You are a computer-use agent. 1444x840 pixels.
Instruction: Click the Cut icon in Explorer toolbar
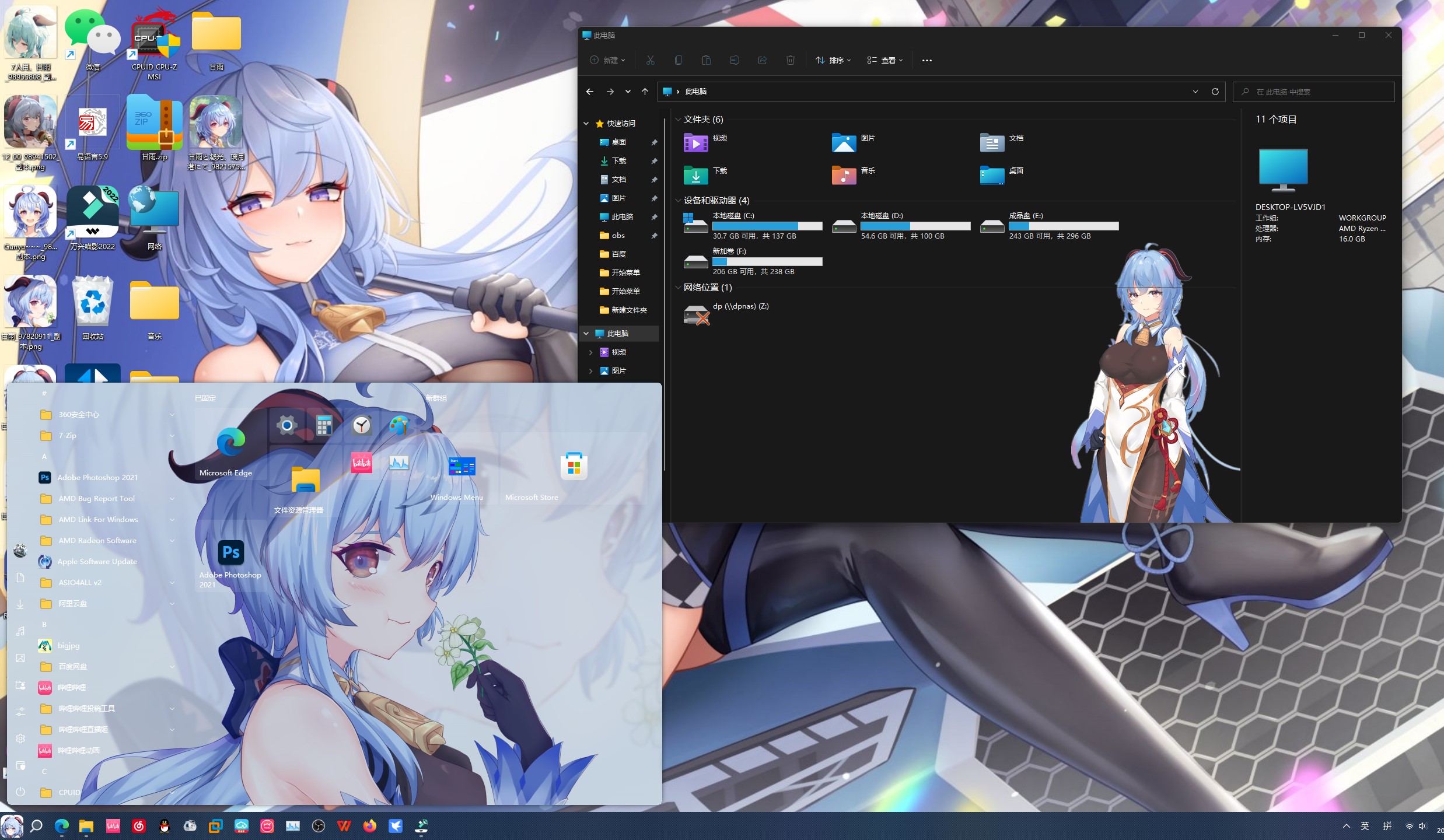650,60
